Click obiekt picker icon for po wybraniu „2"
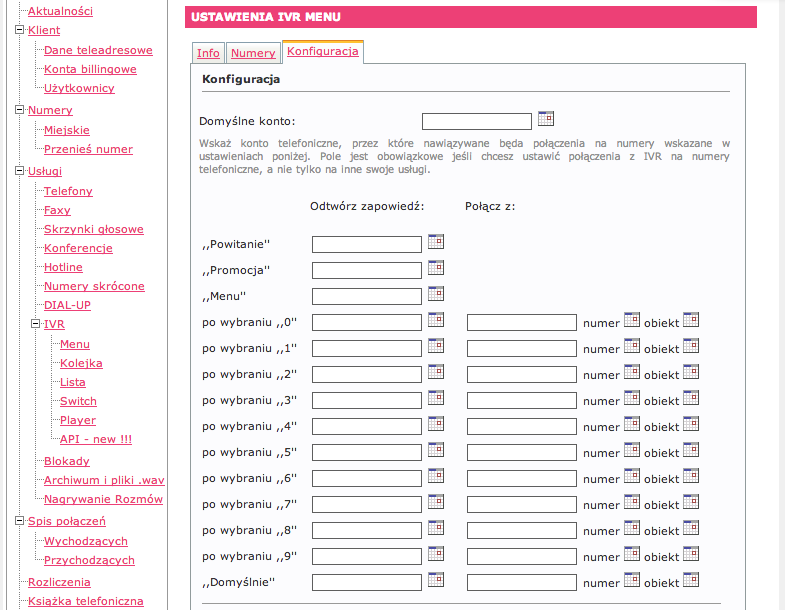Viewport: 785px width, 610px height. [x=691, y=372]
